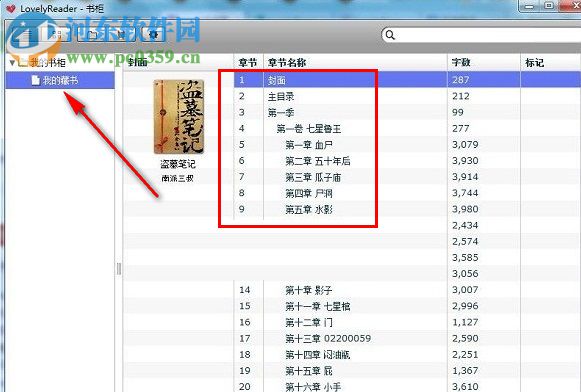Collapse the 我的书柜 tree node
This screenshot has width=581, height=392.
tap(12, 63)
